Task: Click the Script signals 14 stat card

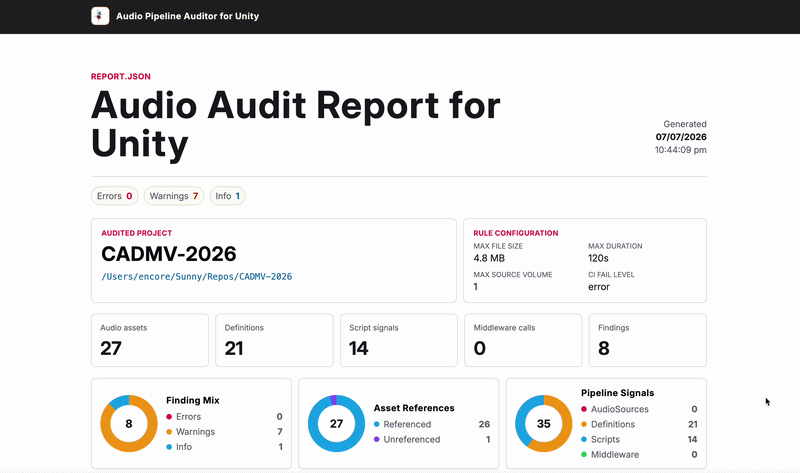Action: pos(399,340)
